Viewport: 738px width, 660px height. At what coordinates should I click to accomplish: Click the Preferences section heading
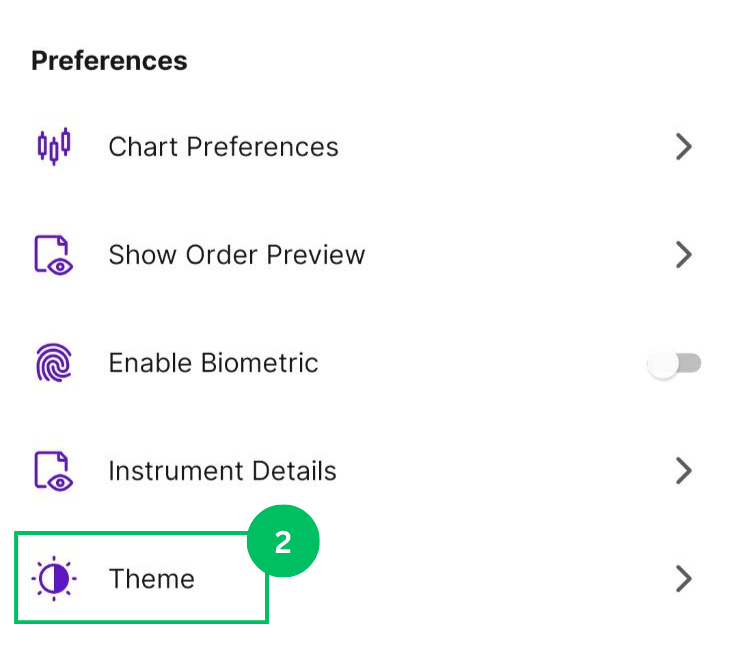[x=109, y=61]
